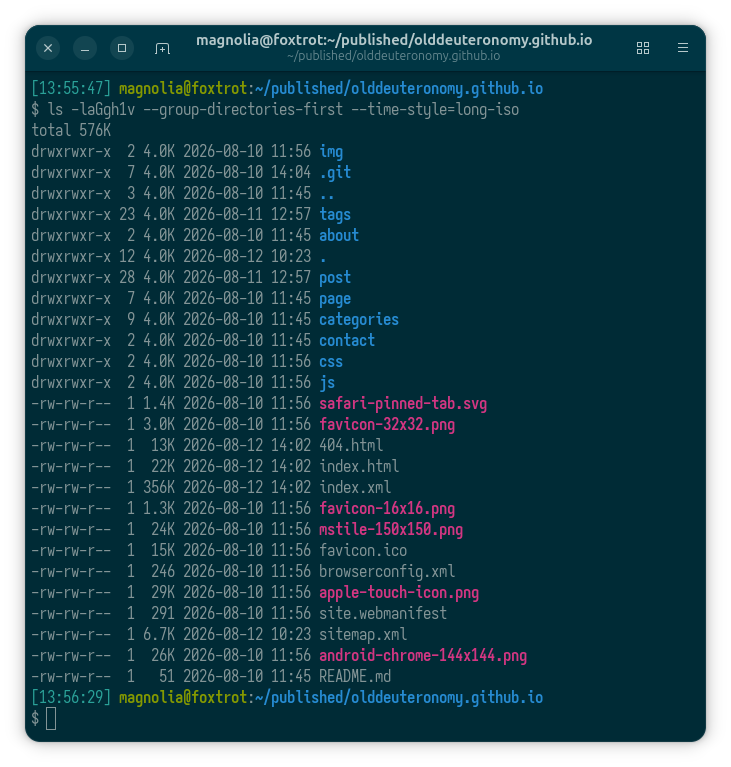Click the permissions string of README.md row
The image size is (731, 767).
pos(71,677)
